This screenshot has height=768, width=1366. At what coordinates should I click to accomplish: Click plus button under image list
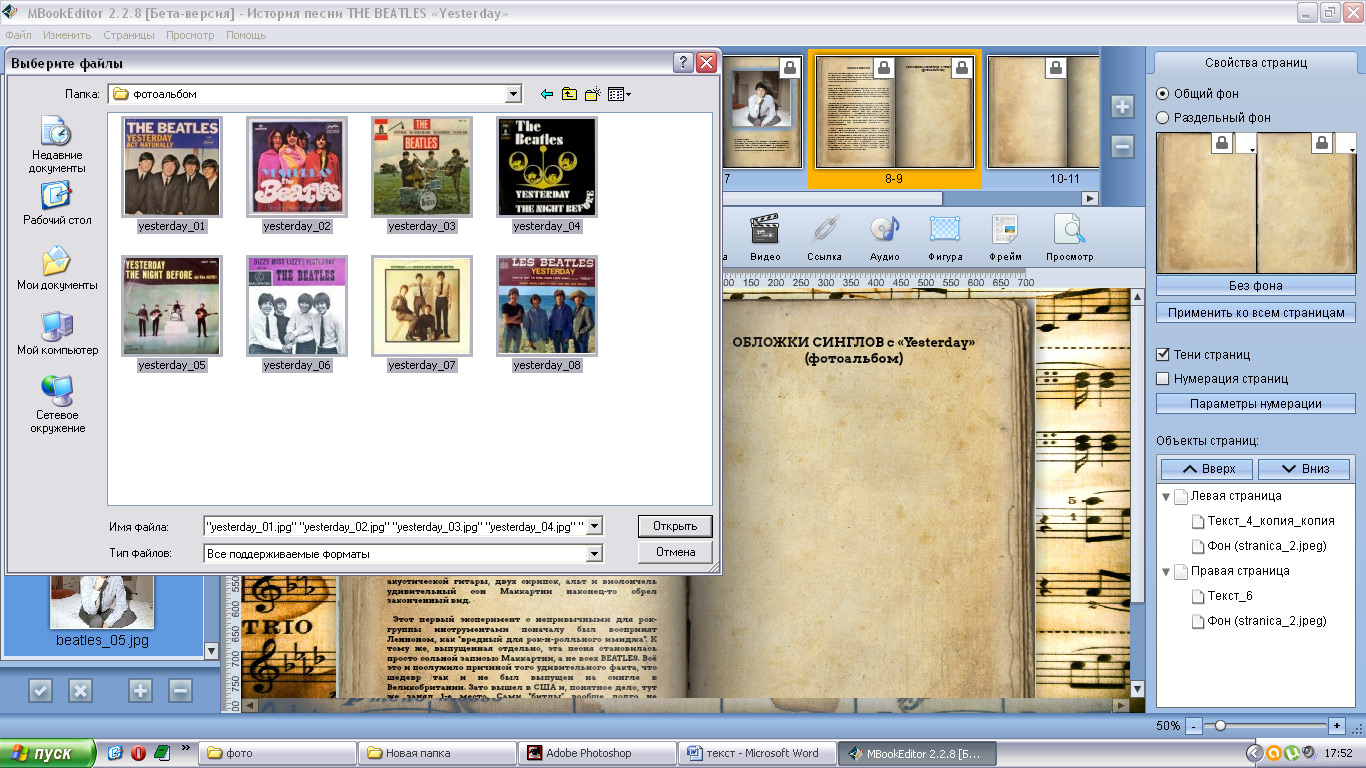click(x=140, y=690)
